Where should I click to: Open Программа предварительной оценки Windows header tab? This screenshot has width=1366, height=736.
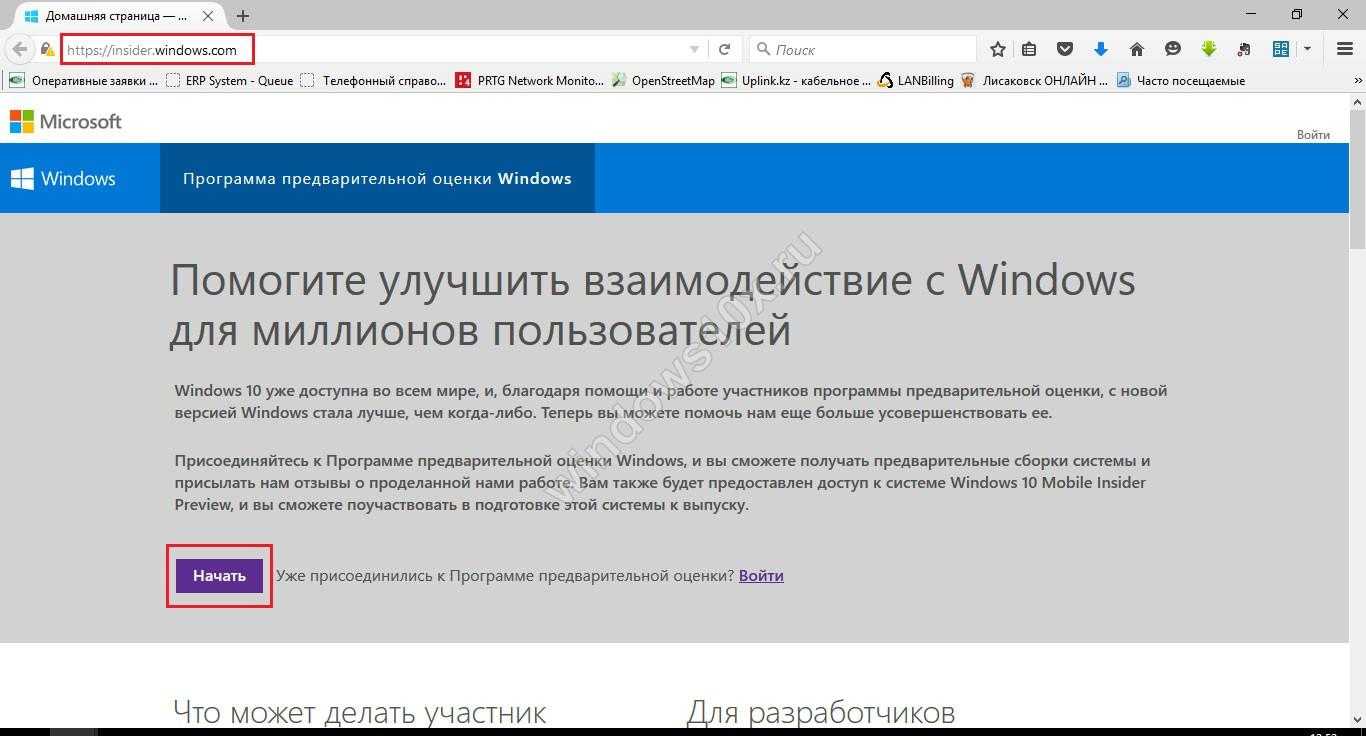[x=377, y=179]
